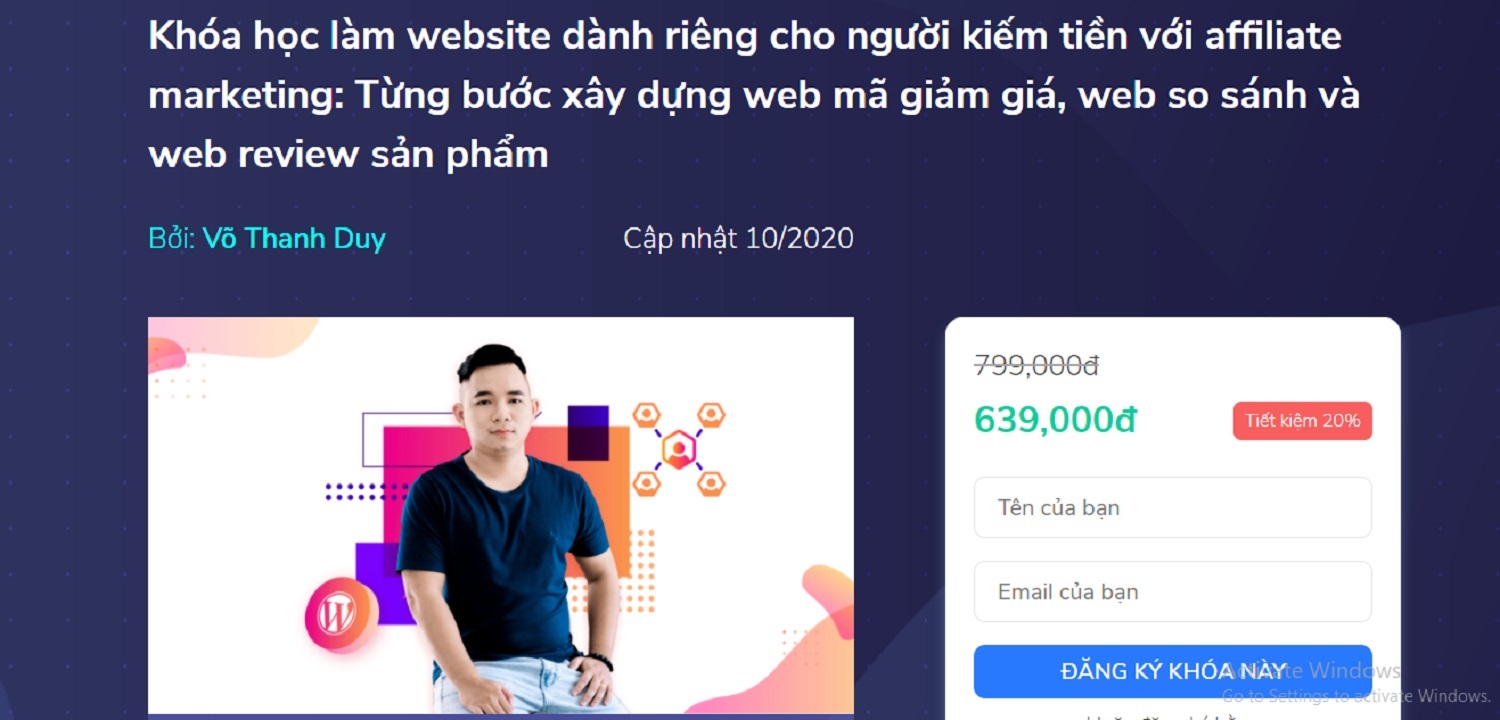Click the Tiết kiệm 20% badge

(1302, 421)
